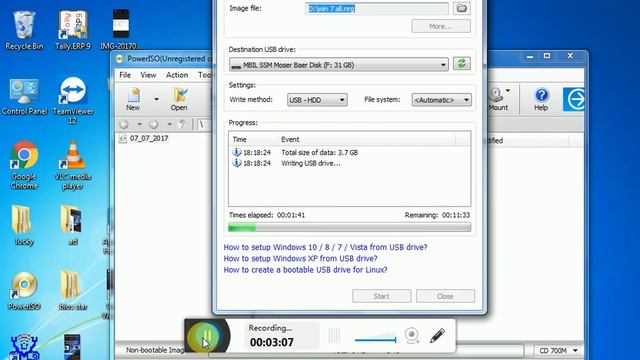Image resolution: width=640 pixels, height=360 pixels.
Task: Click the New toolbar icon in PowerISO
Action: click(133, 100)
